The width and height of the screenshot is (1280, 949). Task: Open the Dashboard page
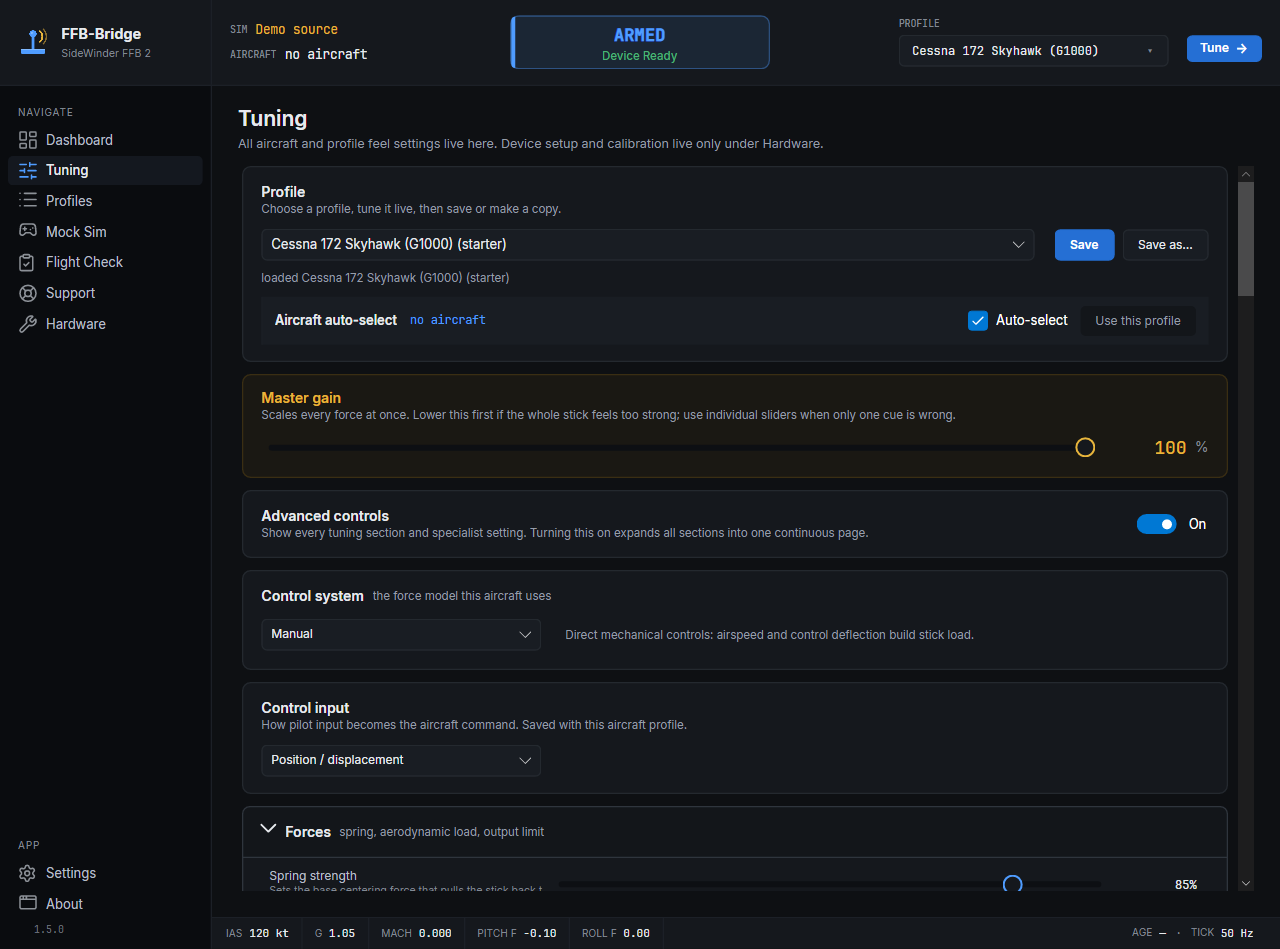click(x=105, y=140)
